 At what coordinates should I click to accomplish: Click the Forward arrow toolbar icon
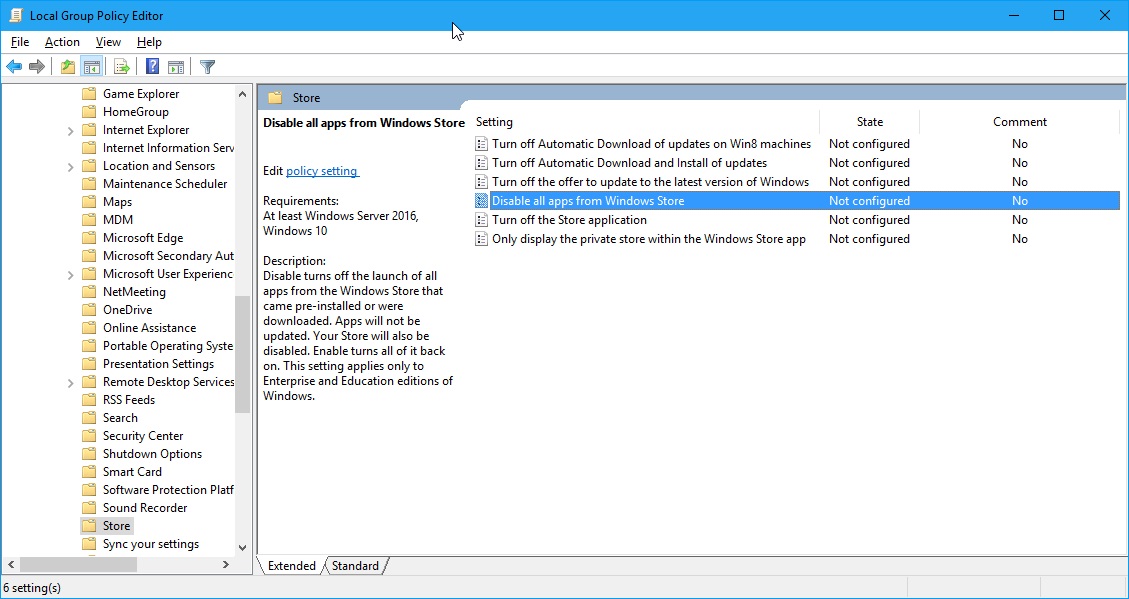(x=37, y=67)
